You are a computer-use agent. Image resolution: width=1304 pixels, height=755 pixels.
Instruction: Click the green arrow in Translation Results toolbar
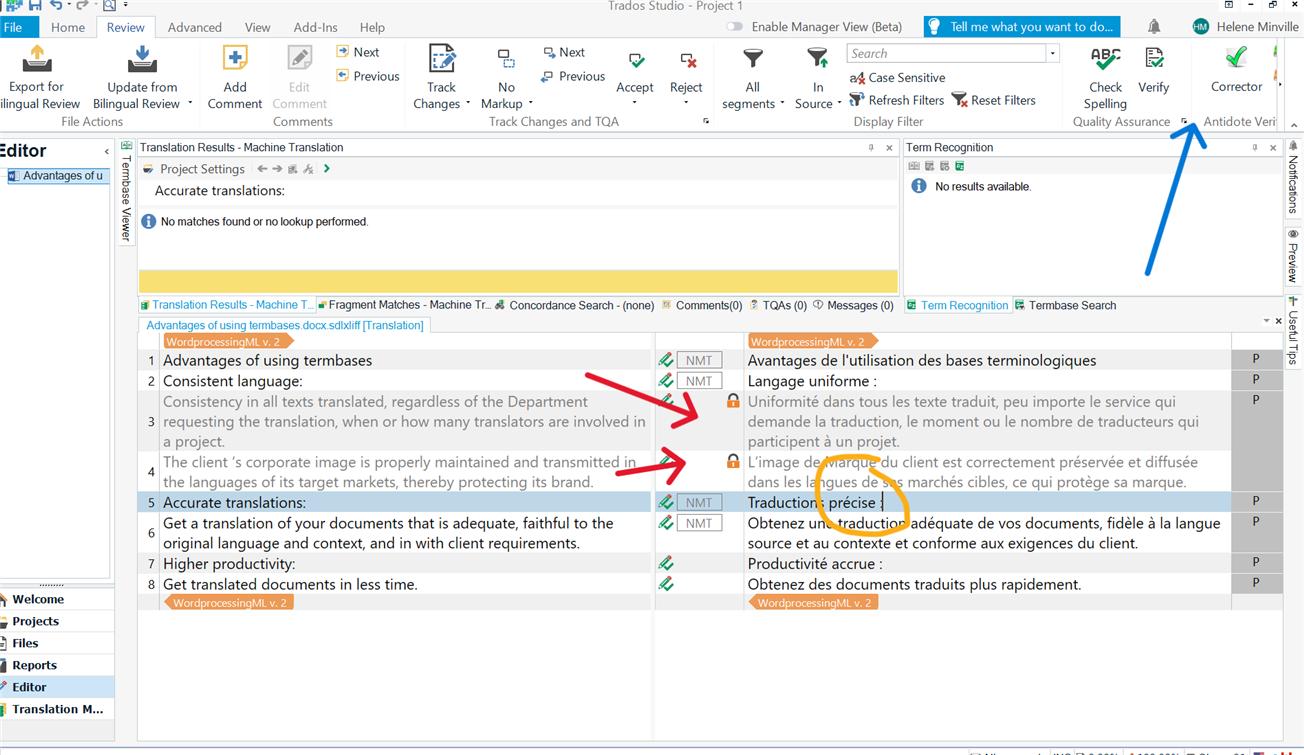click(x=327, y=169)
